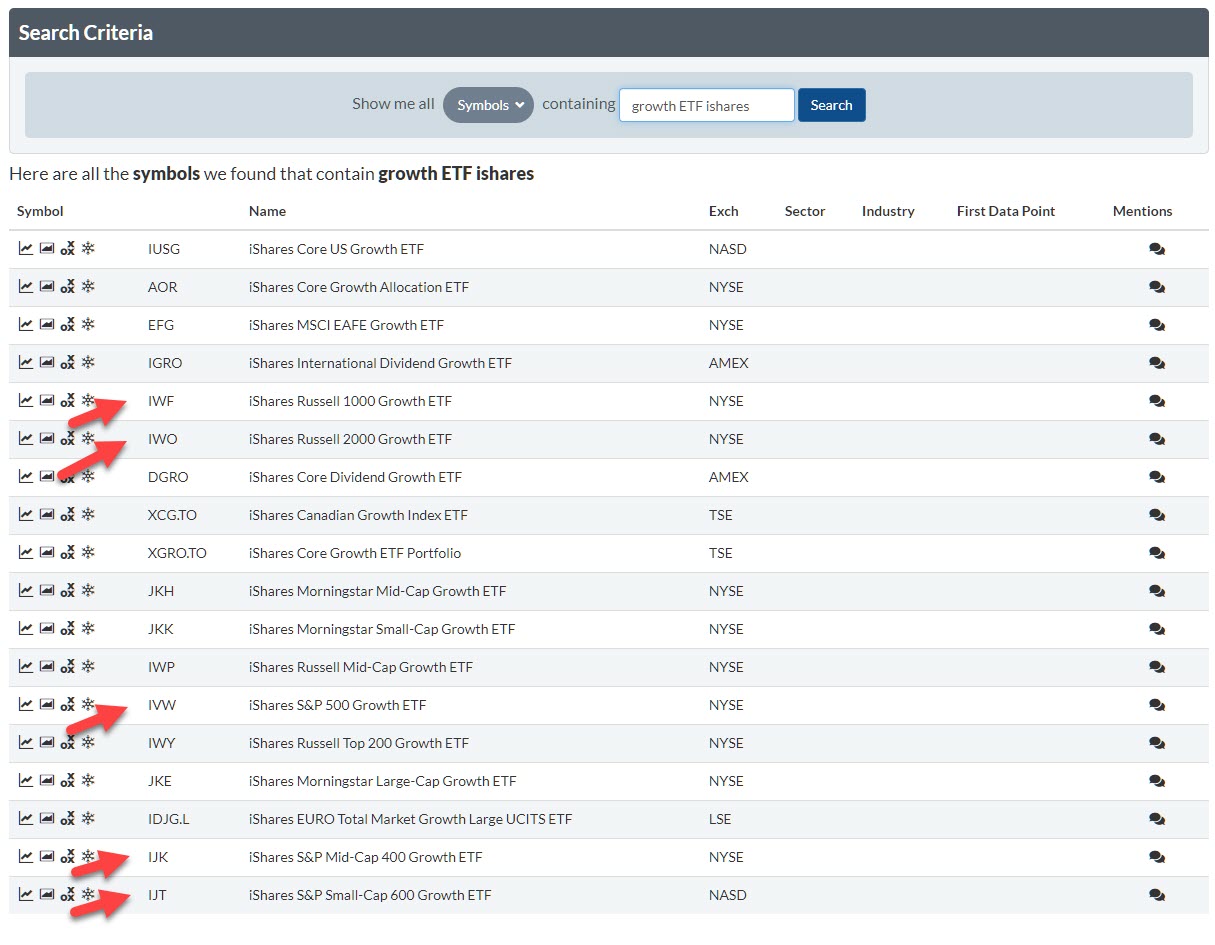Open point and figure chart for IDJG.L
This screenshot has width=1215, height=945.
[x=67, y=819]
